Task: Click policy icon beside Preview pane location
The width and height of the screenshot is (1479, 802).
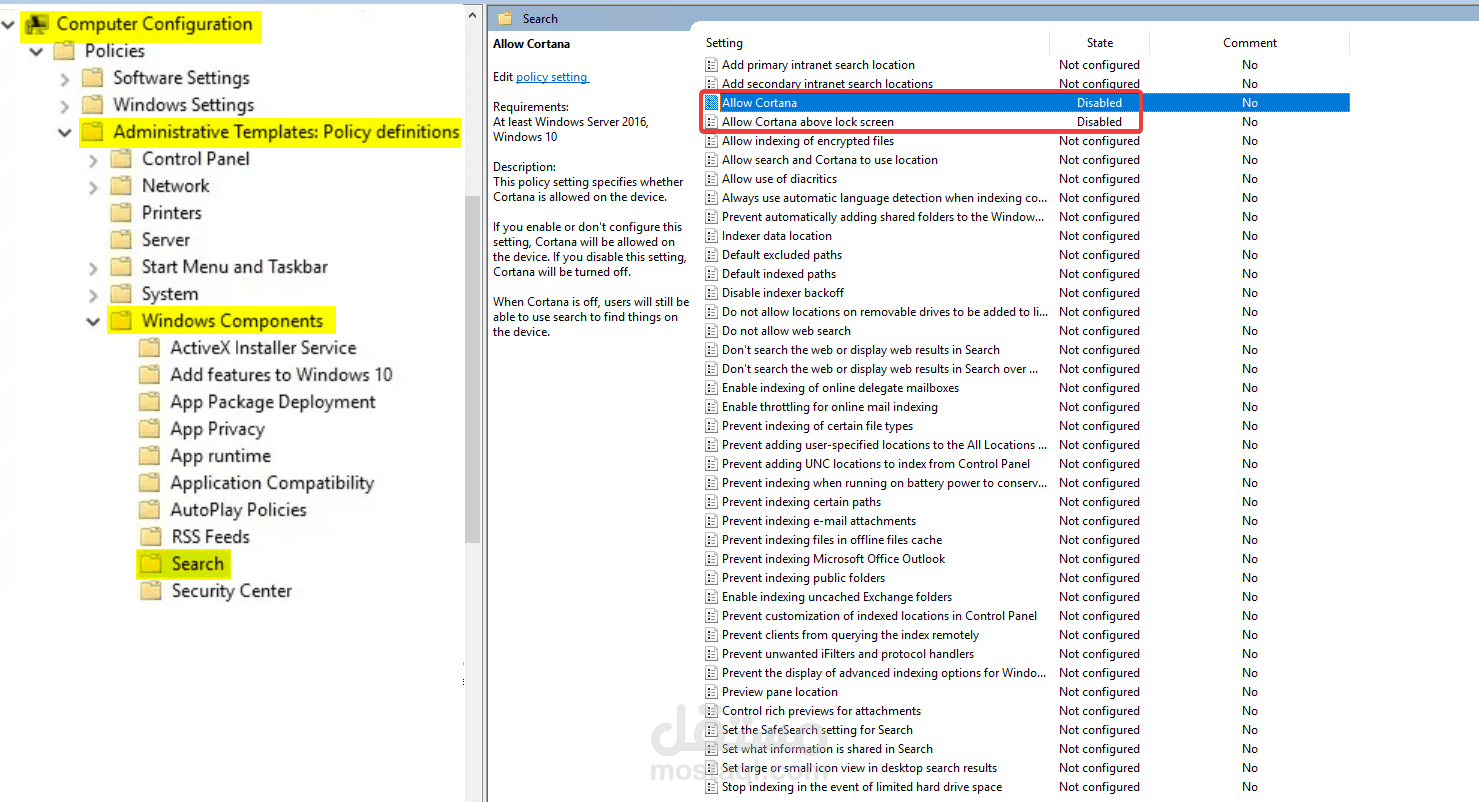Action: [x=712, y=692]
